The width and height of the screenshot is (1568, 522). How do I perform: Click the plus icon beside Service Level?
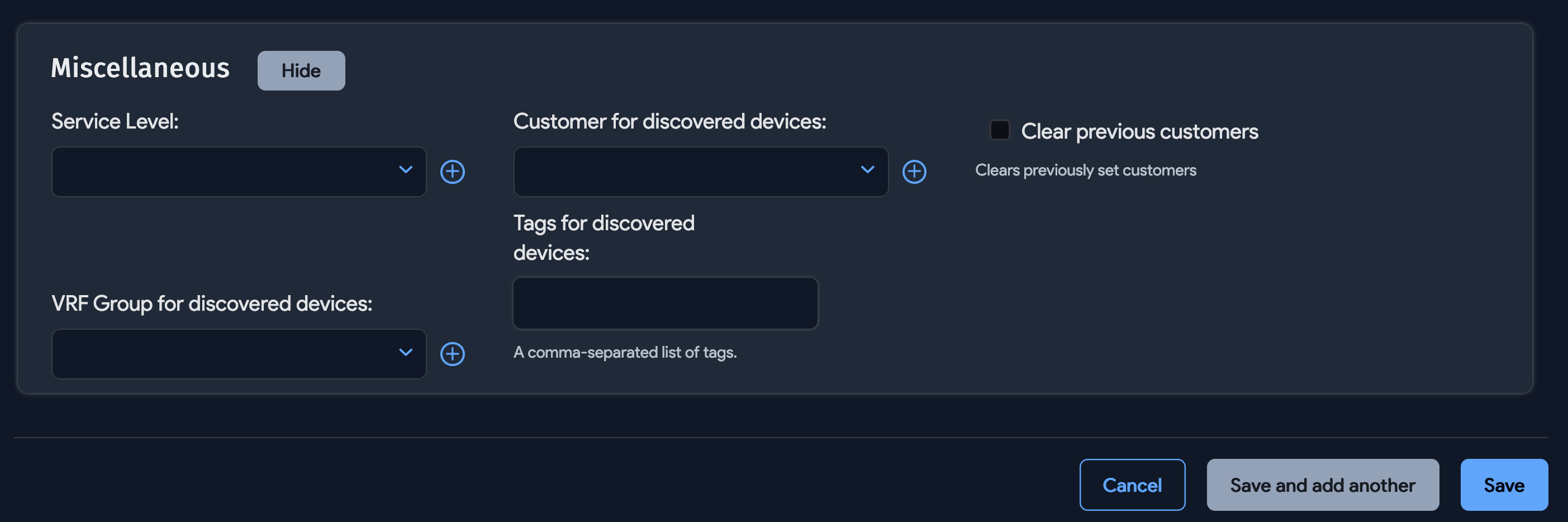pos(452,172)
